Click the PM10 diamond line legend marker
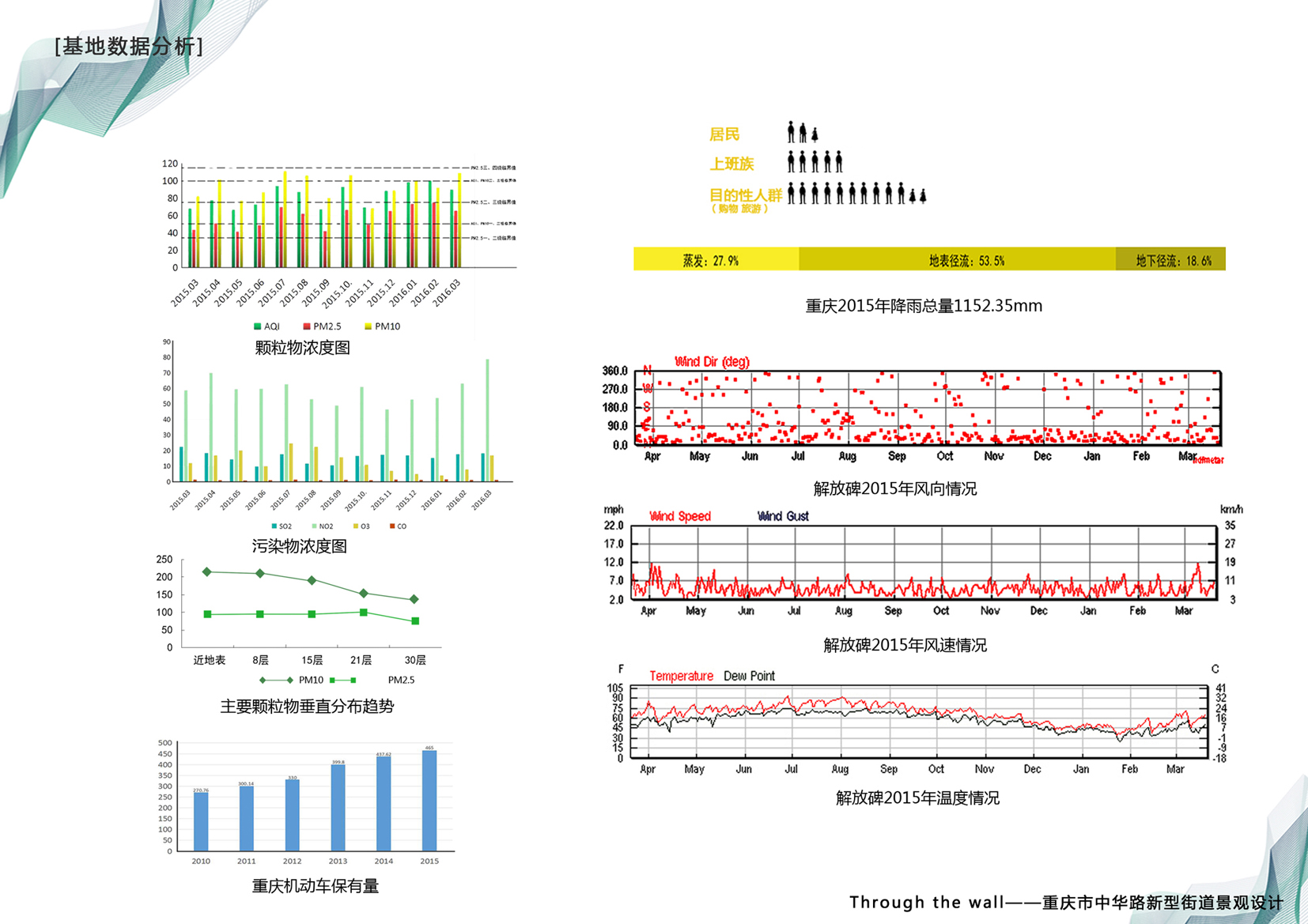The image size is (1308, 924). click(x=276, y=680)
